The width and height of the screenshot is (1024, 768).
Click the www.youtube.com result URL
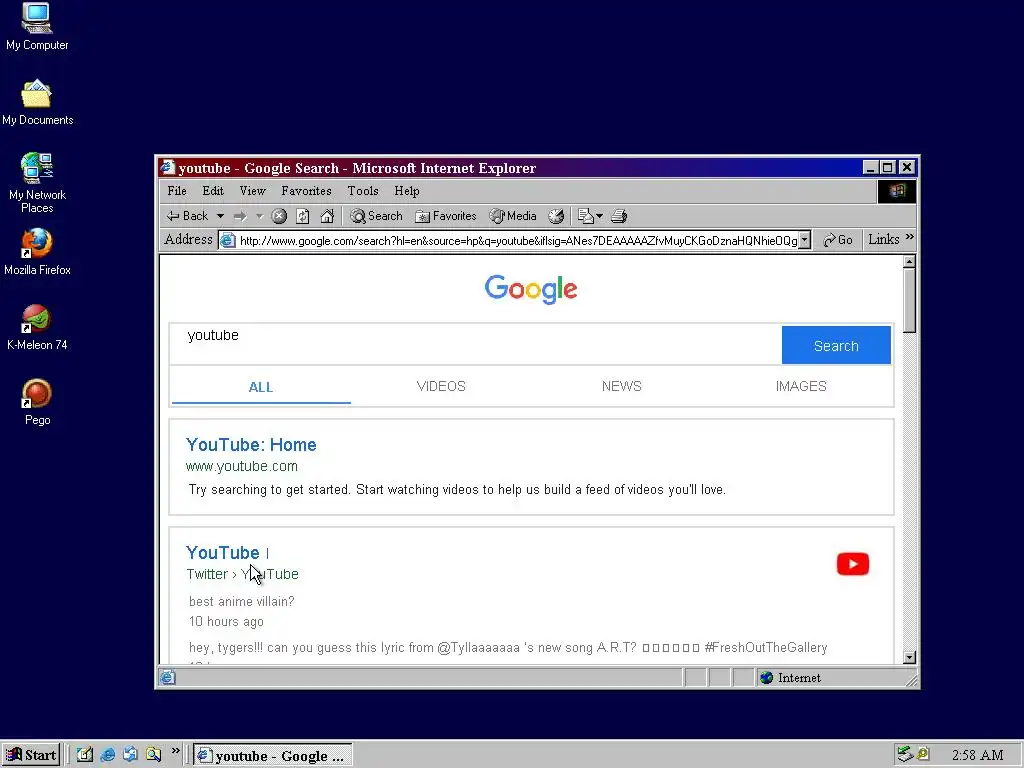click(x=242, y=466)
